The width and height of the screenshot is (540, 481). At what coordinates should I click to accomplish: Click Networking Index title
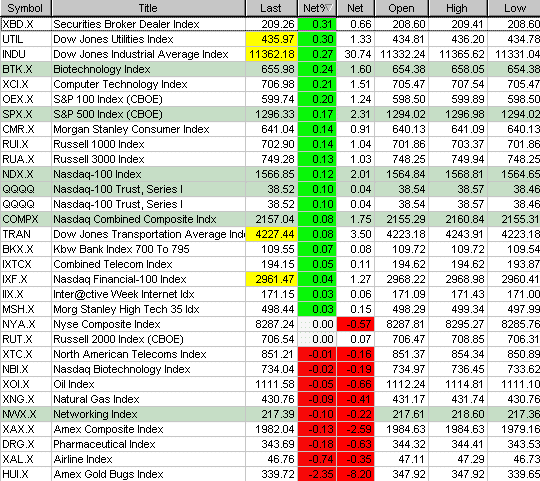coord(95,414)
